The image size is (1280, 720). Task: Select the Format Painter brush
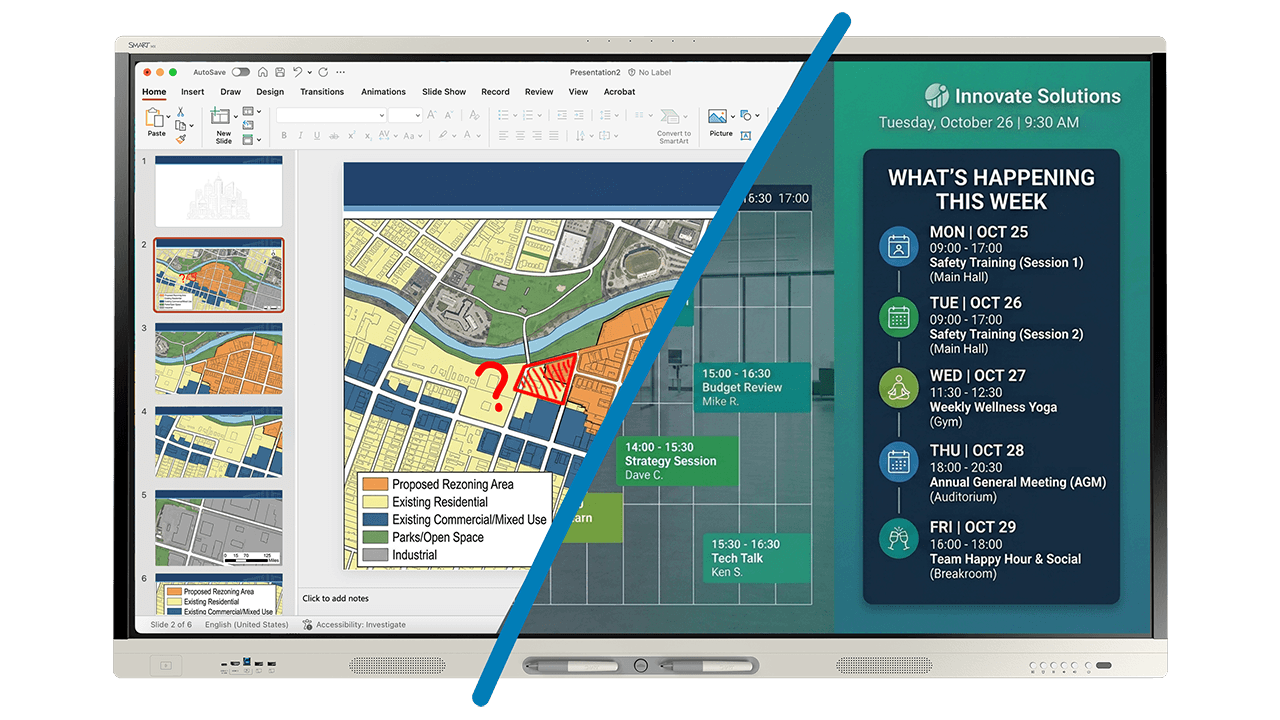coord(181,139)
